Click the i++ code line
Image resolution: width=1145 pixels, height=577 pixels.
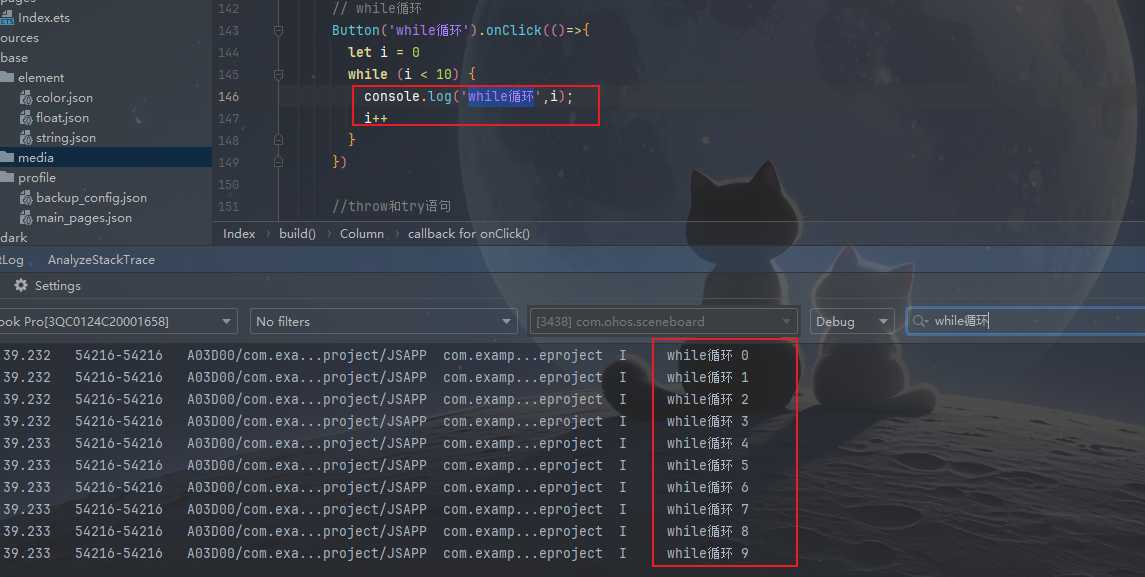(376, 118)
